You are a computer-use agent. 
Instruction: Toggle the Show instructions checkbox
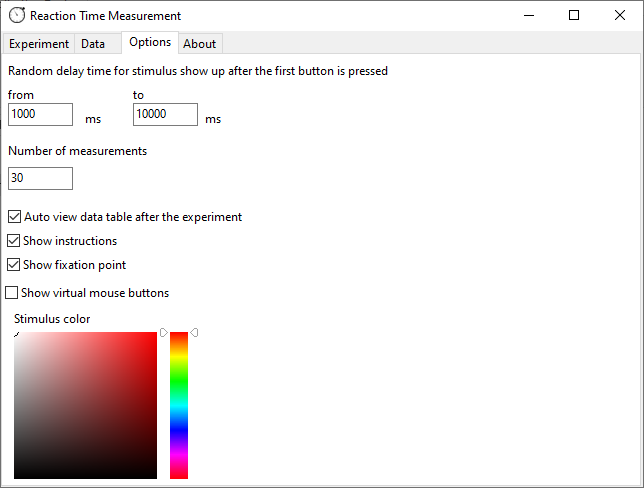click(14, 240)
